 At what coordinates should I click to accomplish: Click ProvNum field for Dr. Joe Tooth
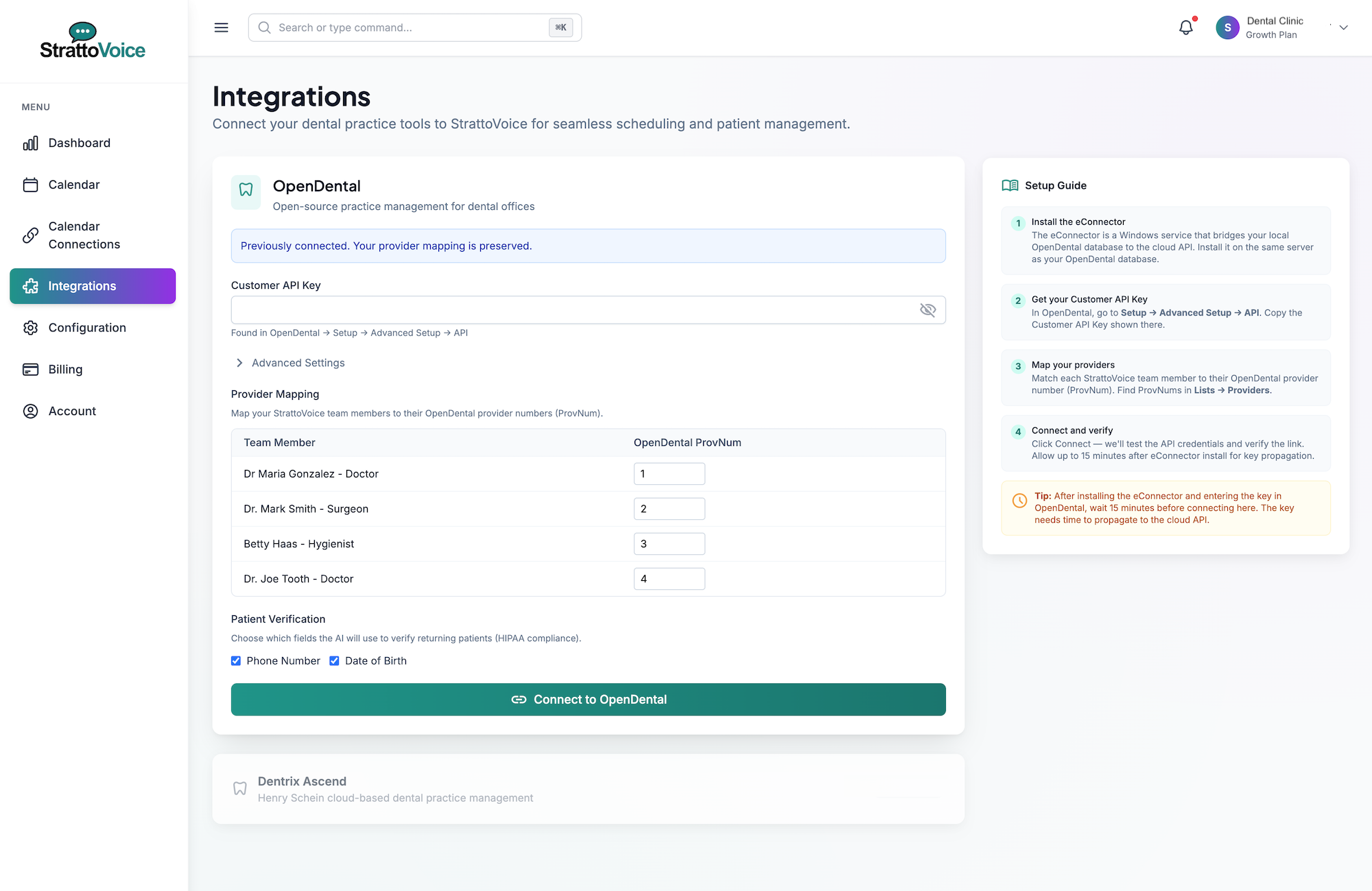670,579
